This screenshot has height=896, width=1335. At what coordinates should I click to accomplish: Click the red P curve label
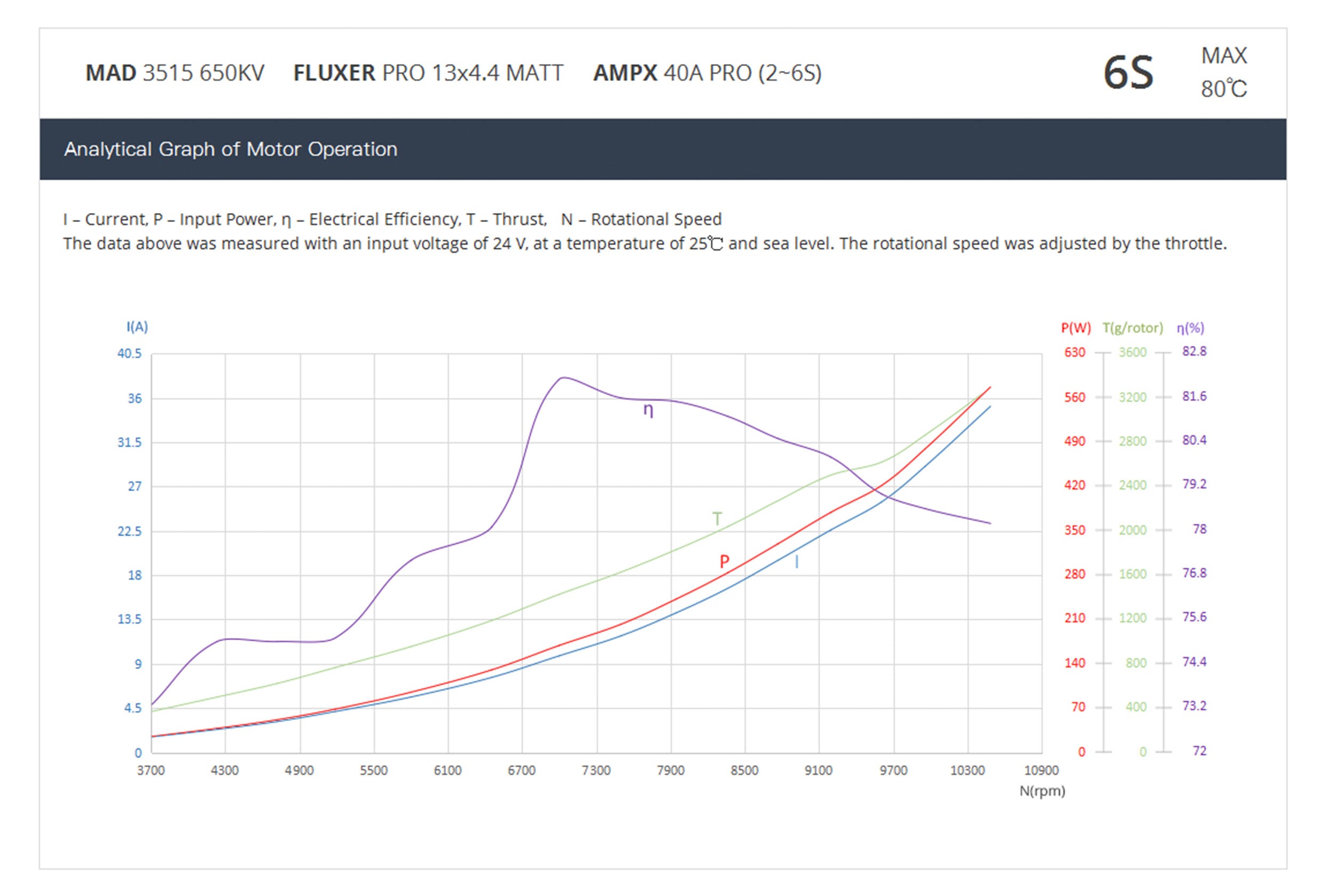point(724,561)
